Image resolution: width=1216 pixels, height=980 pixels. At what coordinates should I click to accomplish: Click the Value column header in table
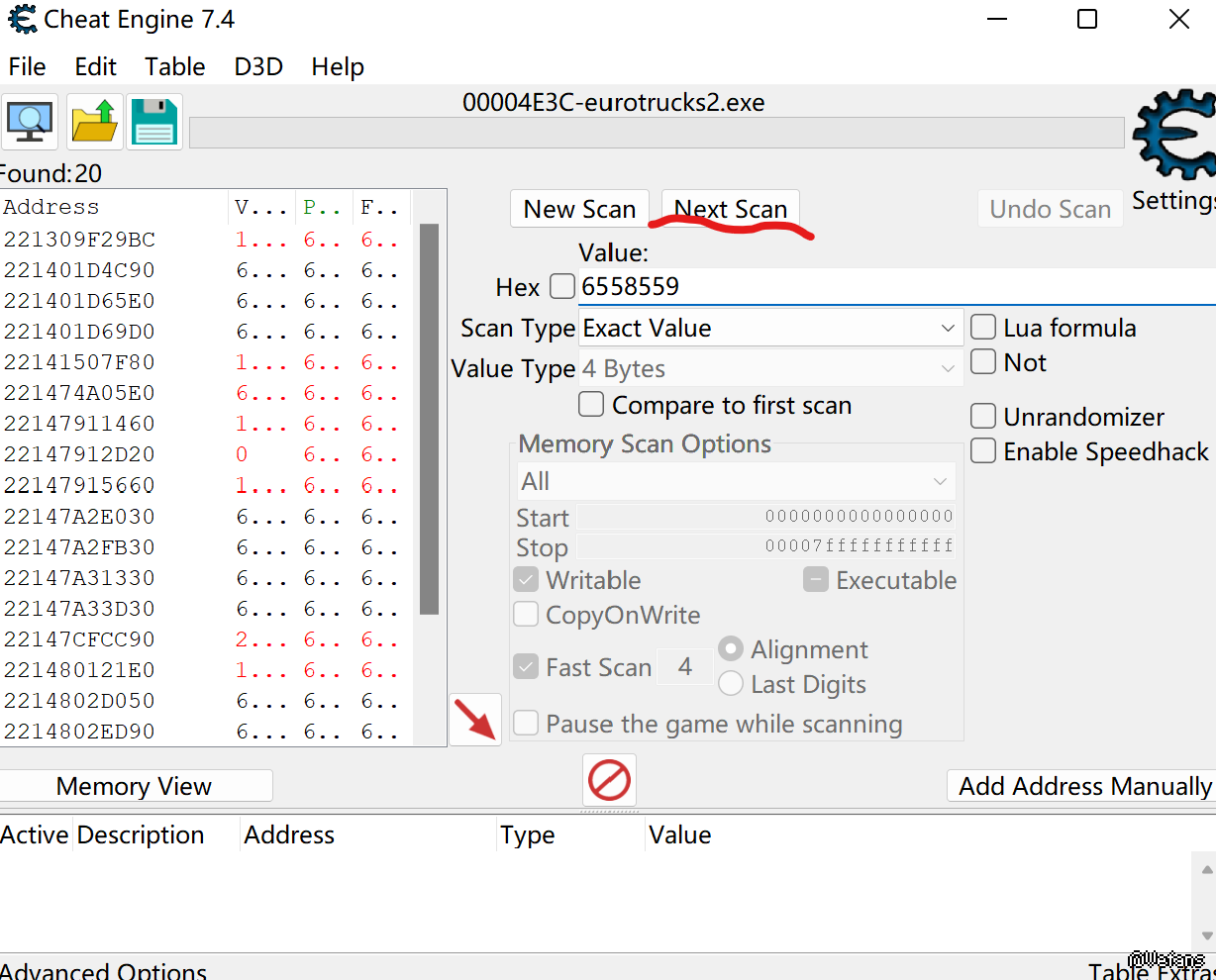point(680,834)
